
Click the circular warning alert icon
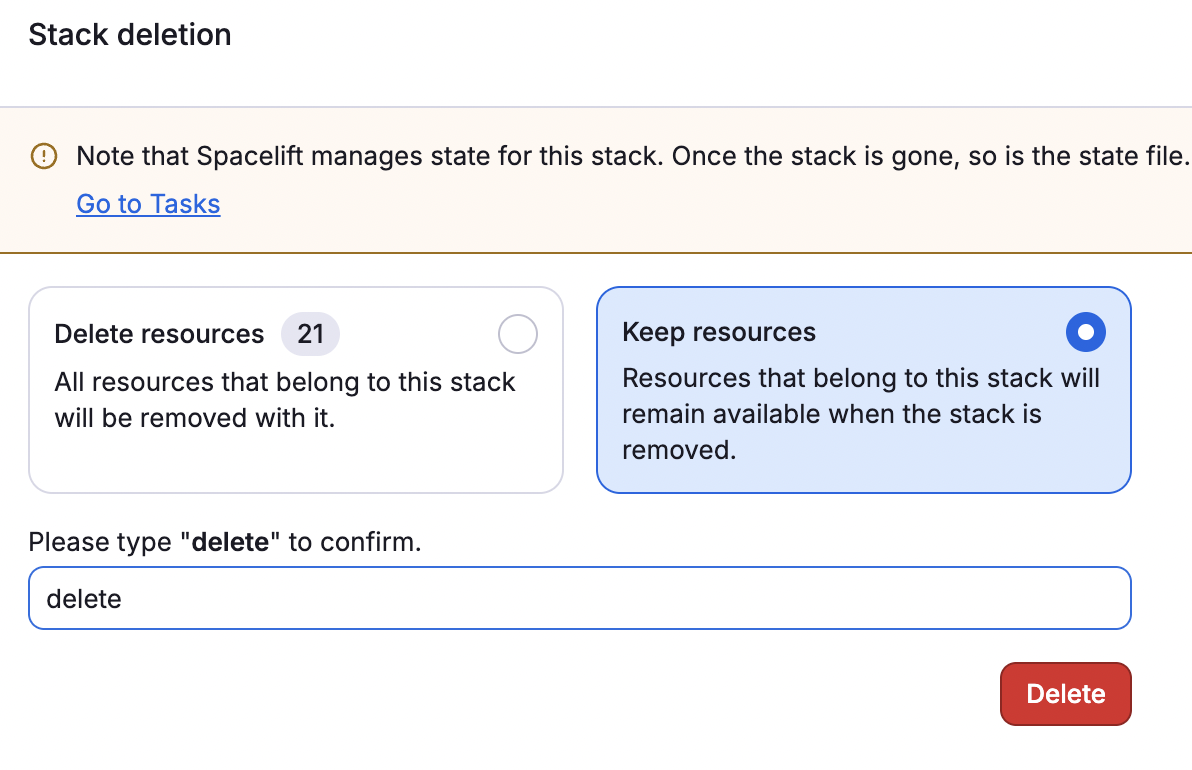coord(42,157)
